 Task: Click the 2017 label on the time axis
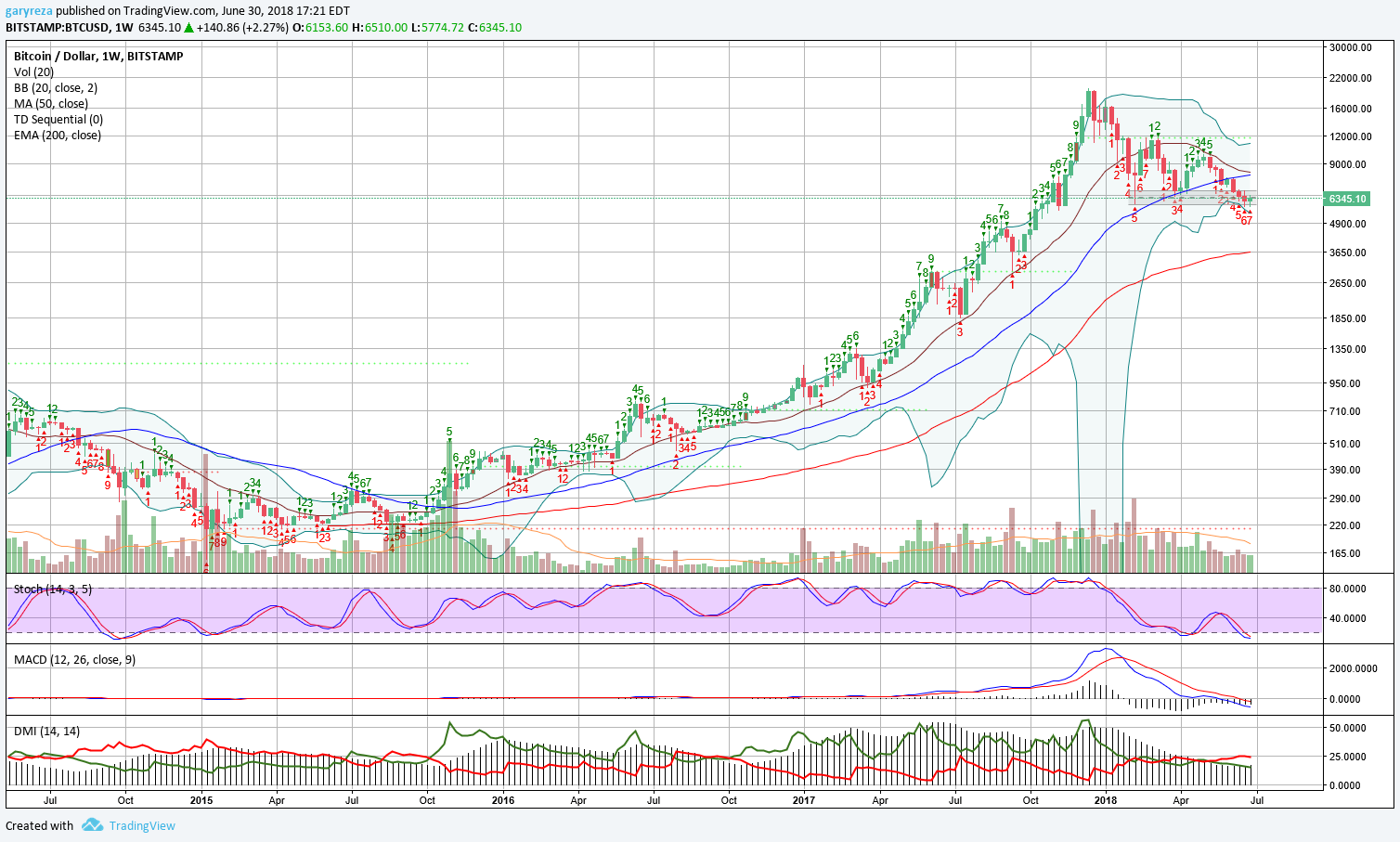pyautogui.click(x=804, y=799)
